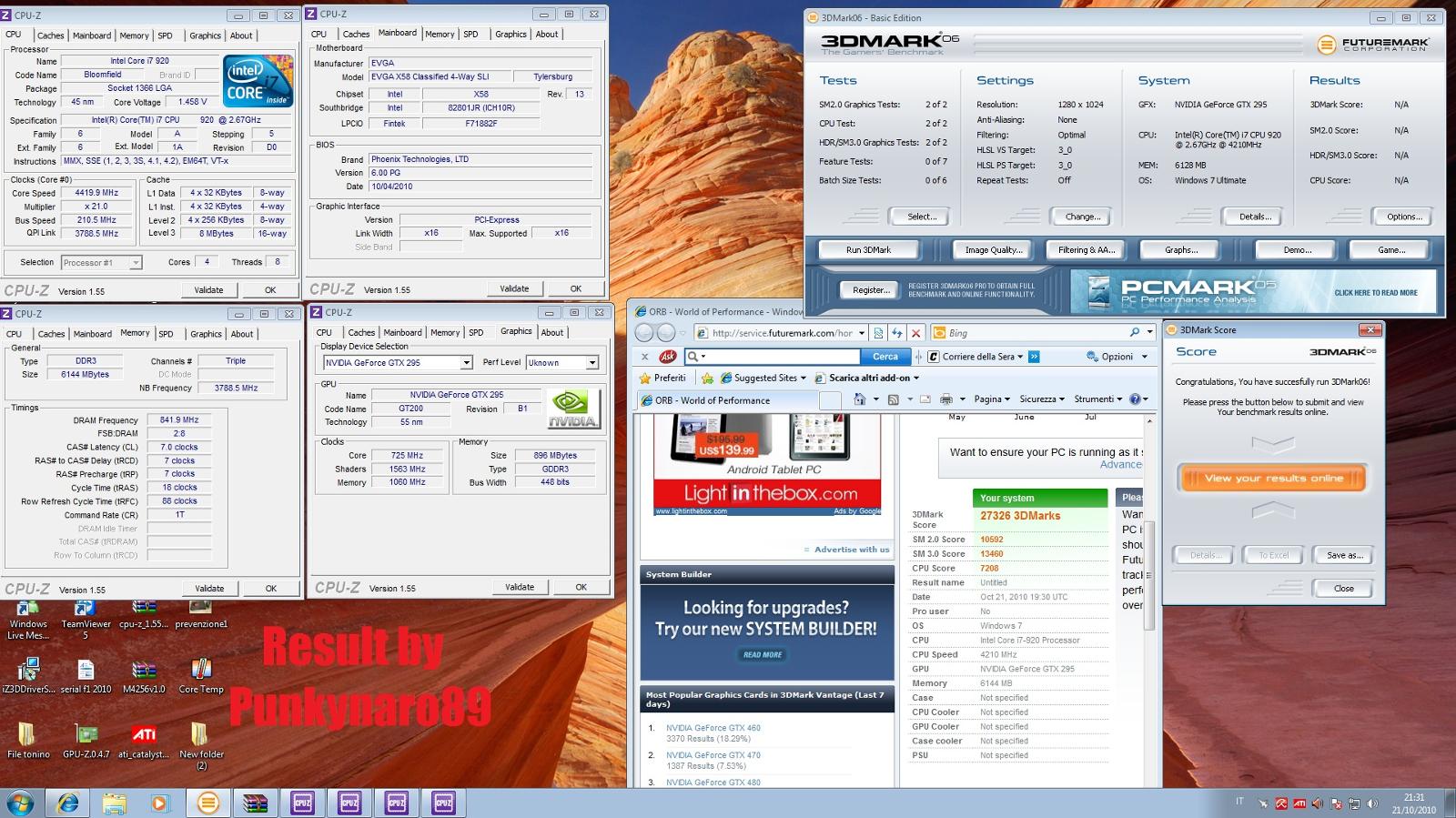The height and width of the screenshot is (818, 1456).
Task: Switch to Caches tab in the CPU window
Action: point(51,35)
